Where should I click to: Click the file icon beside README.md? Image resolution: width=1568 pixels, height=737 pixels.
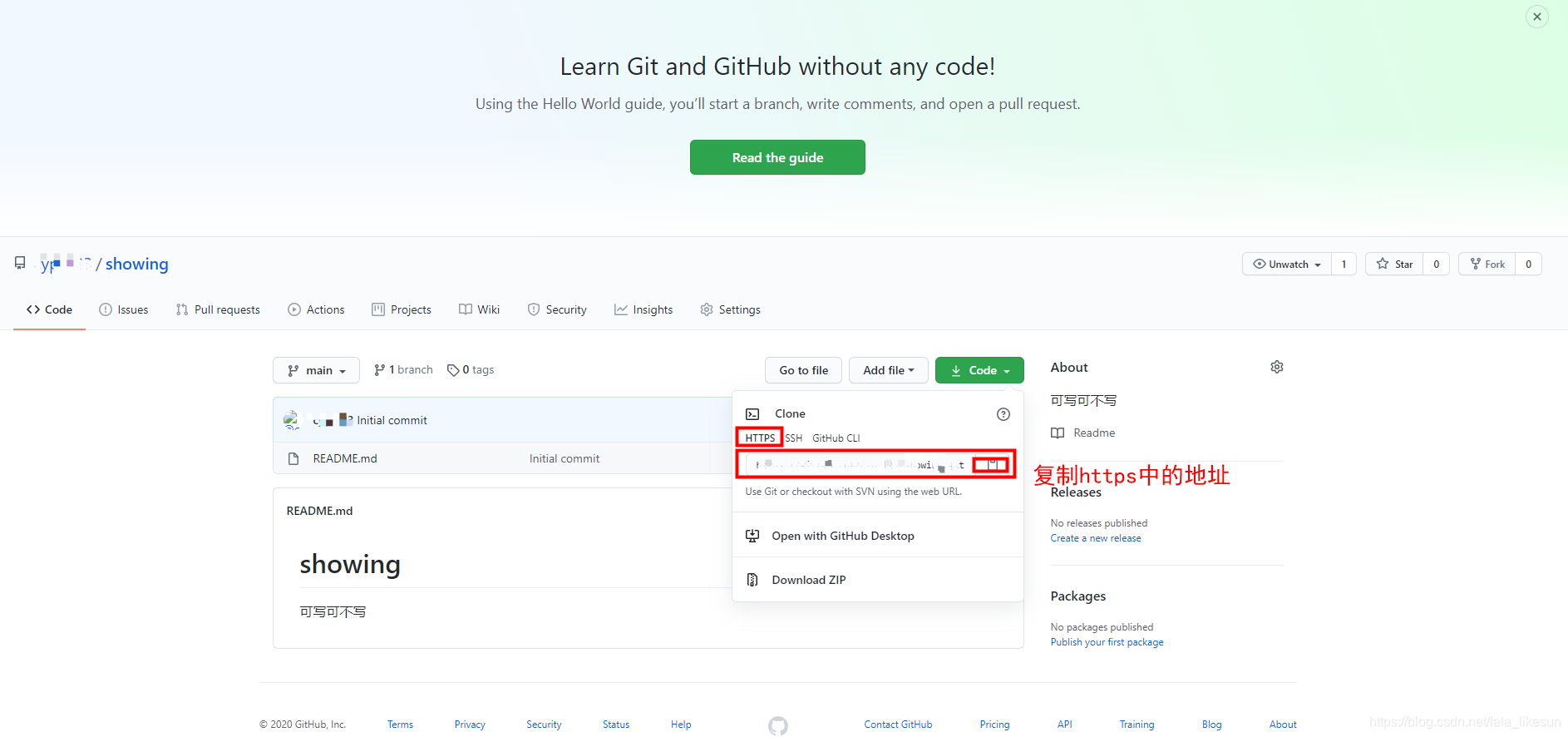pos(293,458)
